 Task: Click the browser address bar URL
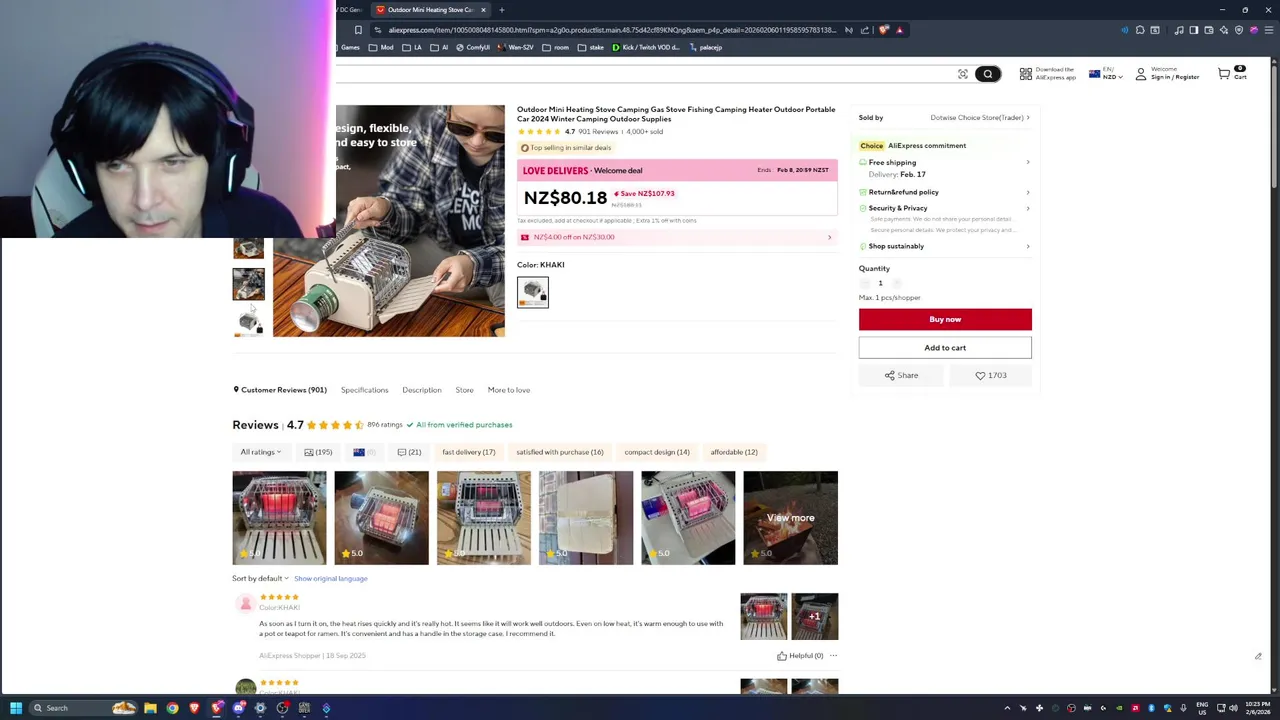tap(612, 30)
